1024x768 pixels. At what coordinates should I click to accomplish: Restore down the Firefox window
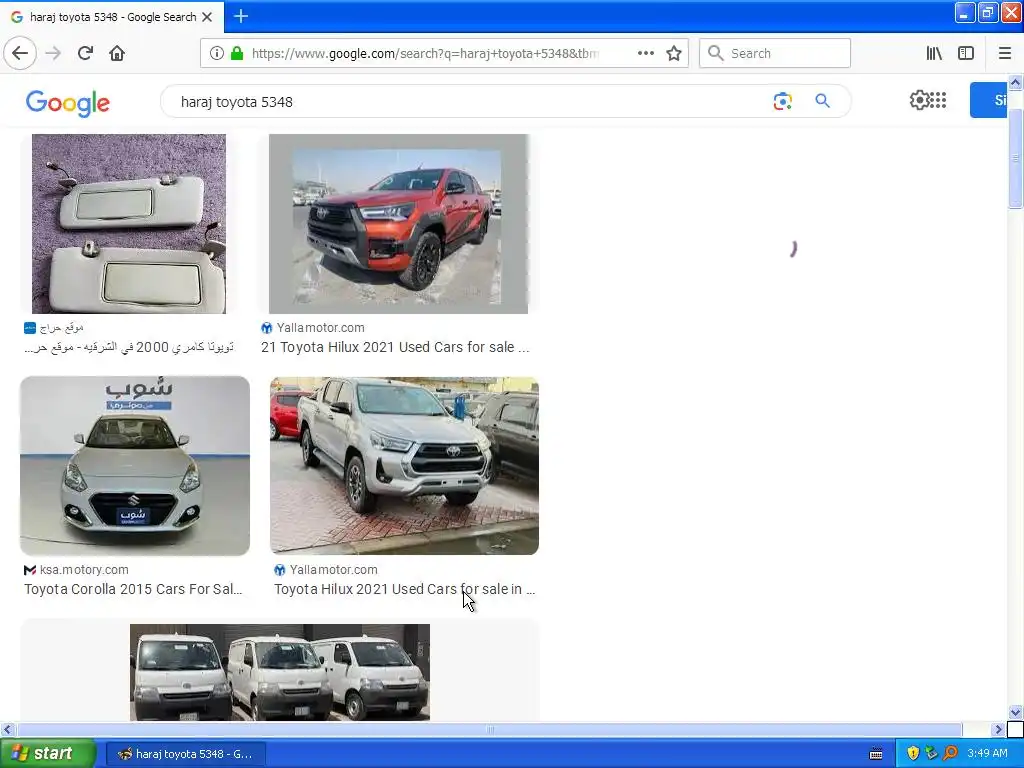click(987, 12)
